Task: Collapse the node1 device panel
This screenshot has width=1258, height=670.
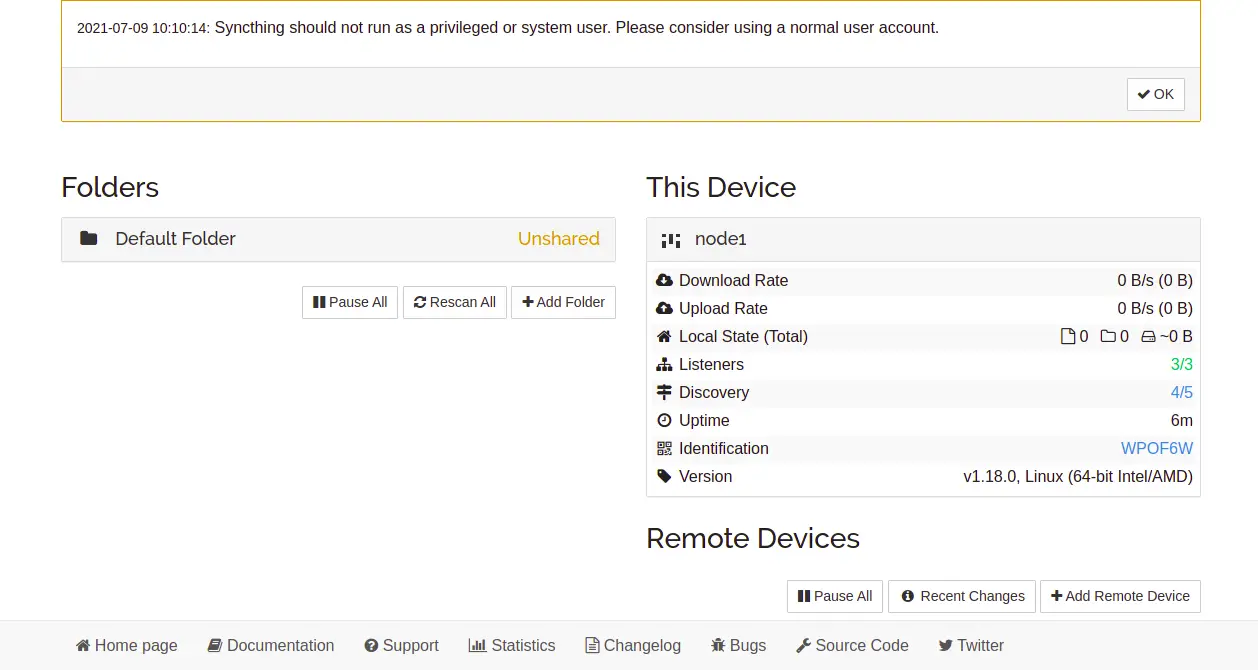Action: click(x=923, y=240)
